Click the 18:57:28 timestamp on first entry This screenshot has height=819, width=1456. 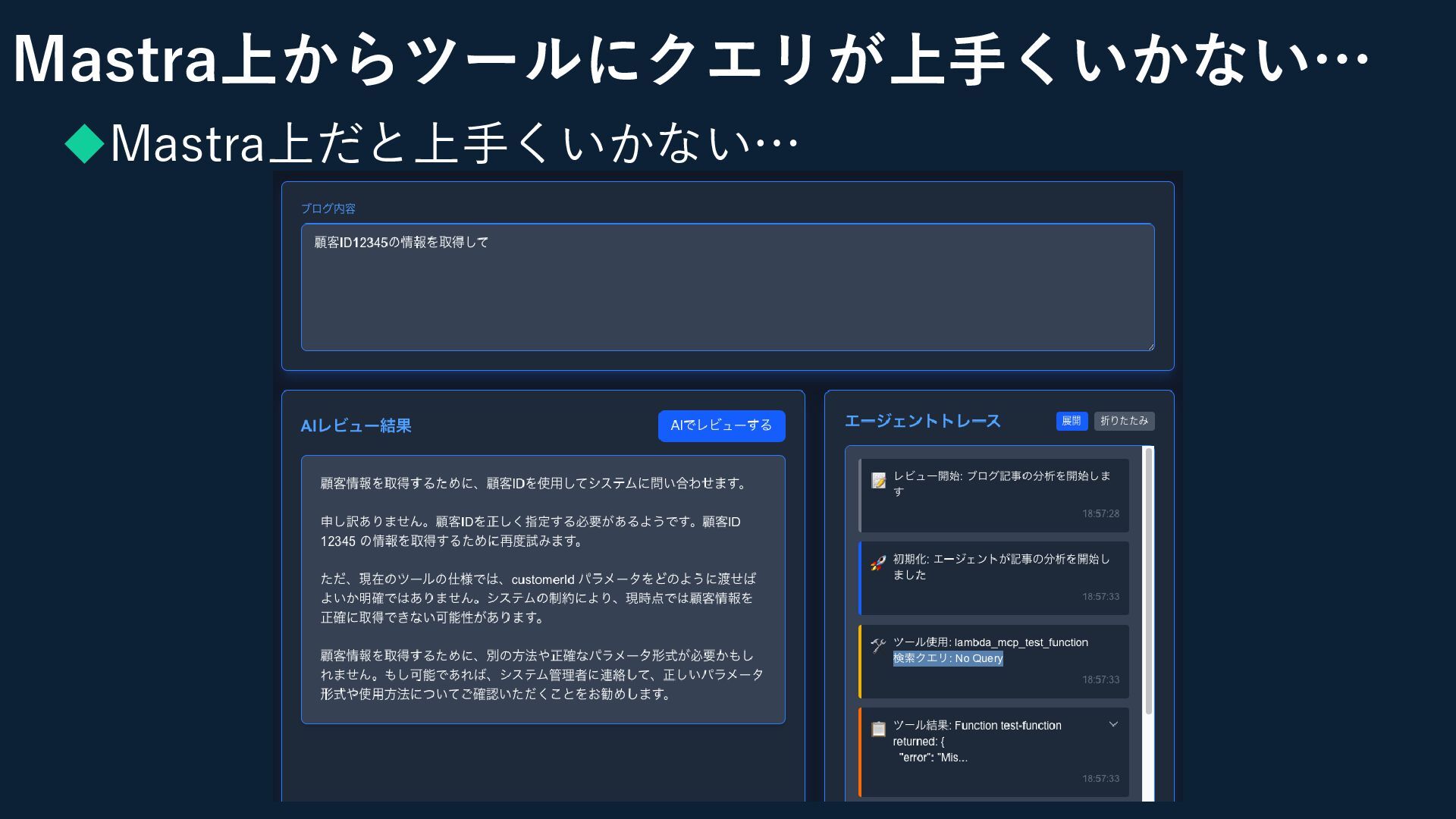coord(1100,513)
